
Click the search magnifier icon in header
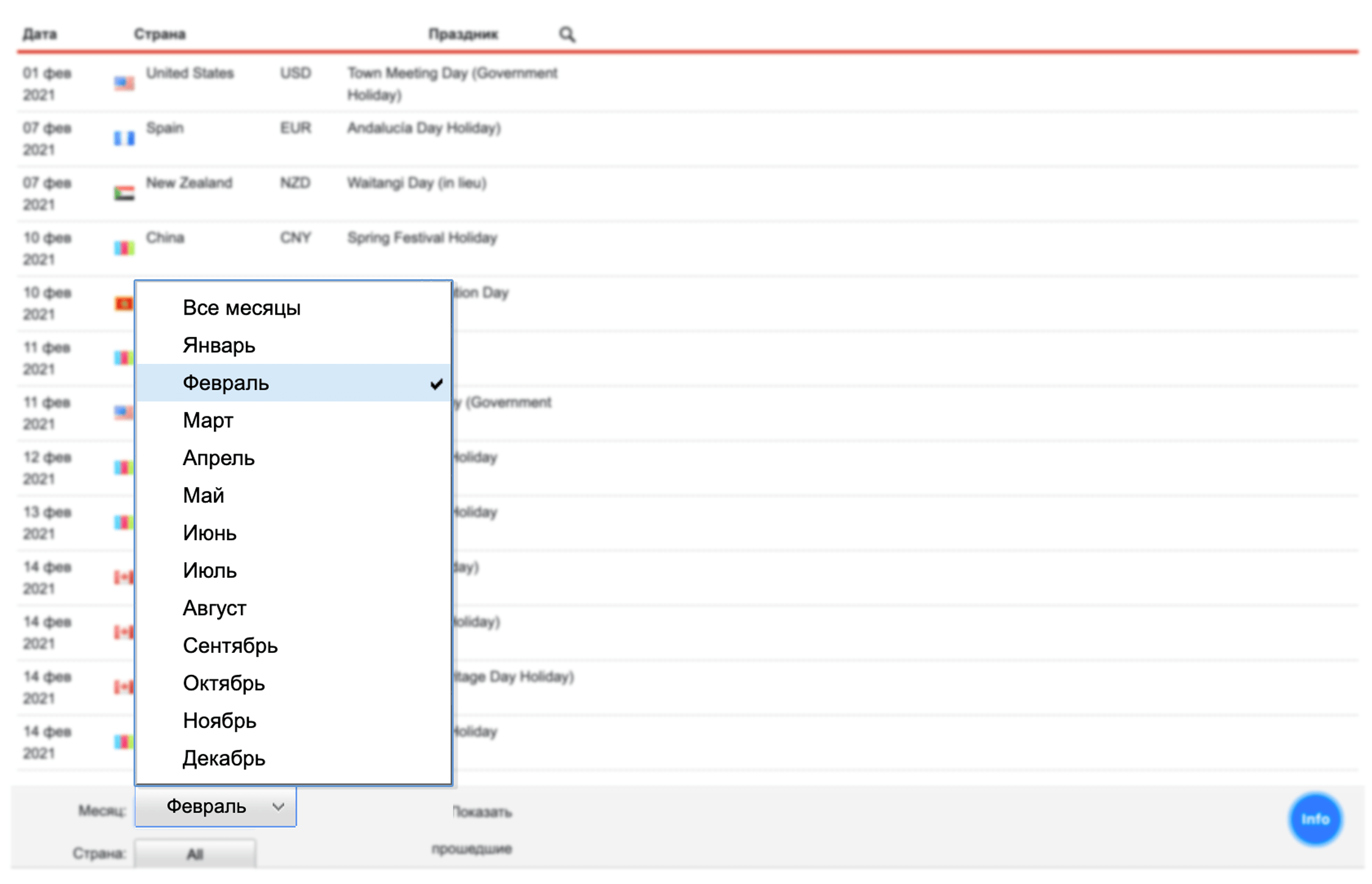(566, 34)
